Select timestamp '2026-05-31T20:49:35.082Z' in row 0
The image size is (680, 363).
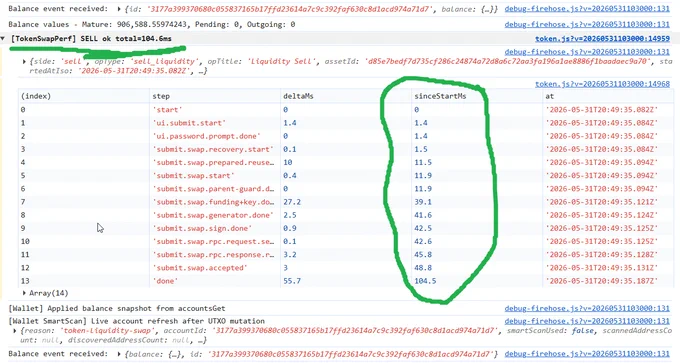coord(602,110)
